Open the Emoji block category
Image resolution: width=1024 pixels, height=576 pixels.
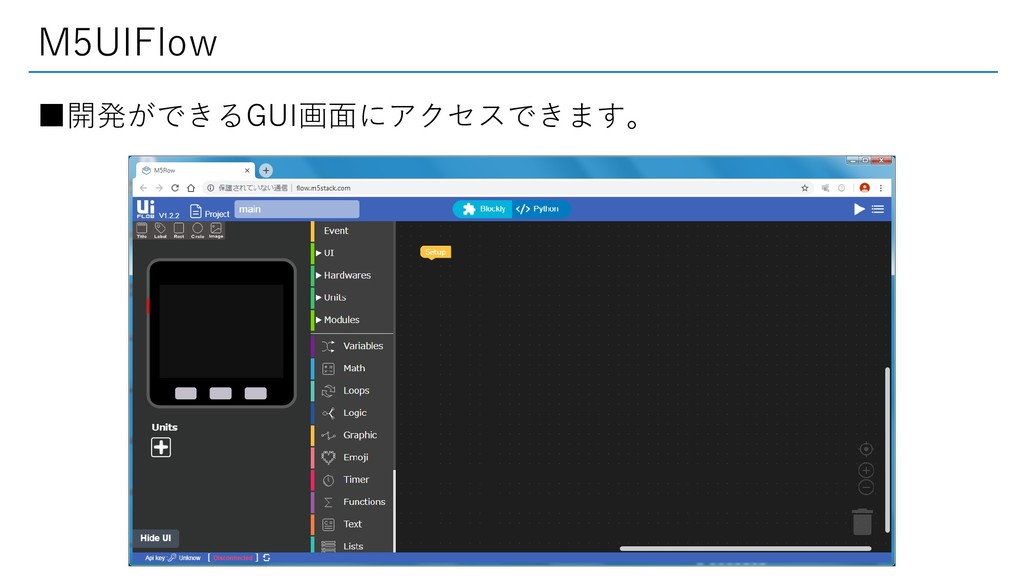pos(353,457)
